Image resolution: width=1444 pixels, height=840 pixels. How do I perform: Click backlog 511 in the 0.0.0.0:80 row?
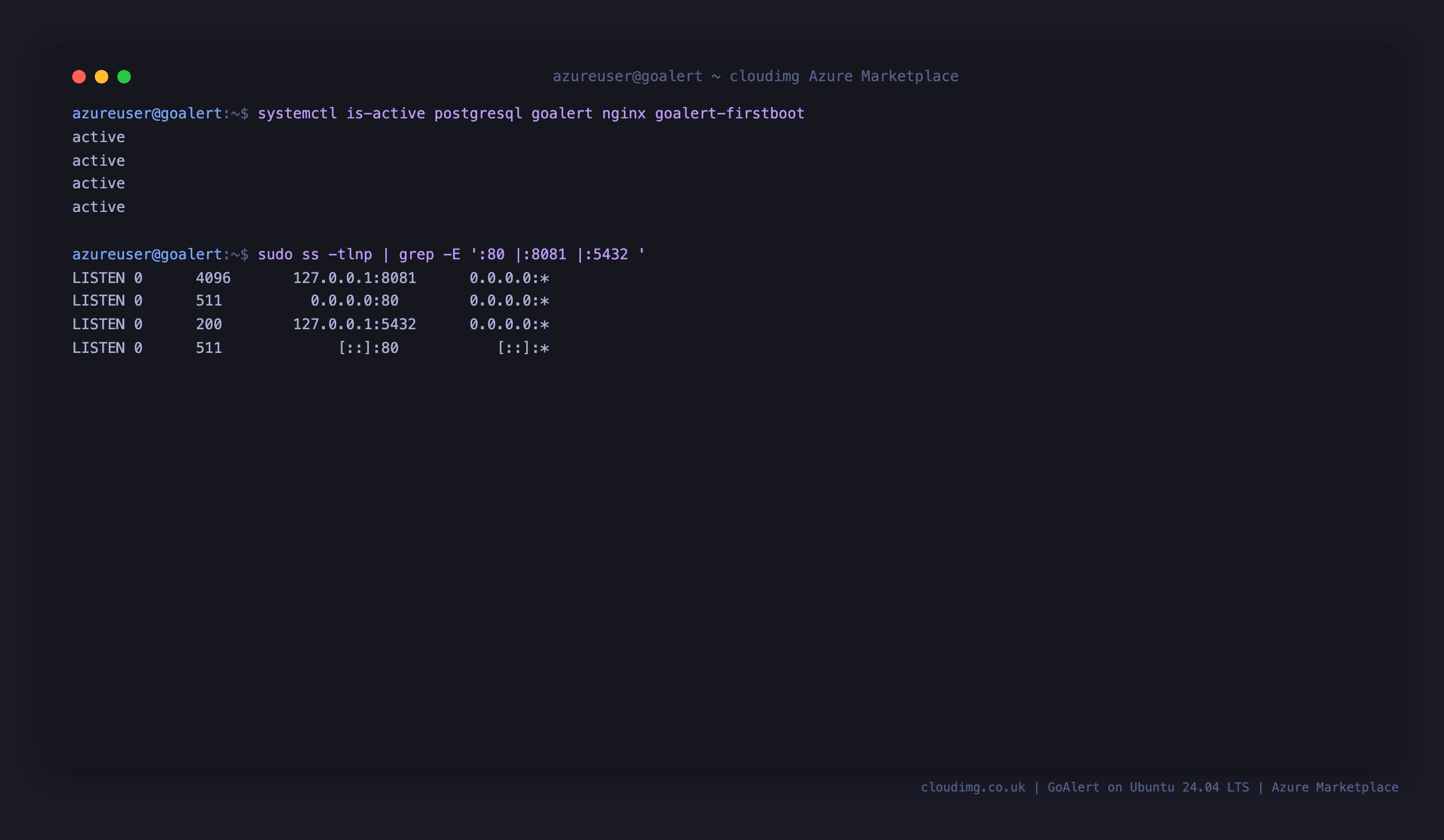[209, 300]
